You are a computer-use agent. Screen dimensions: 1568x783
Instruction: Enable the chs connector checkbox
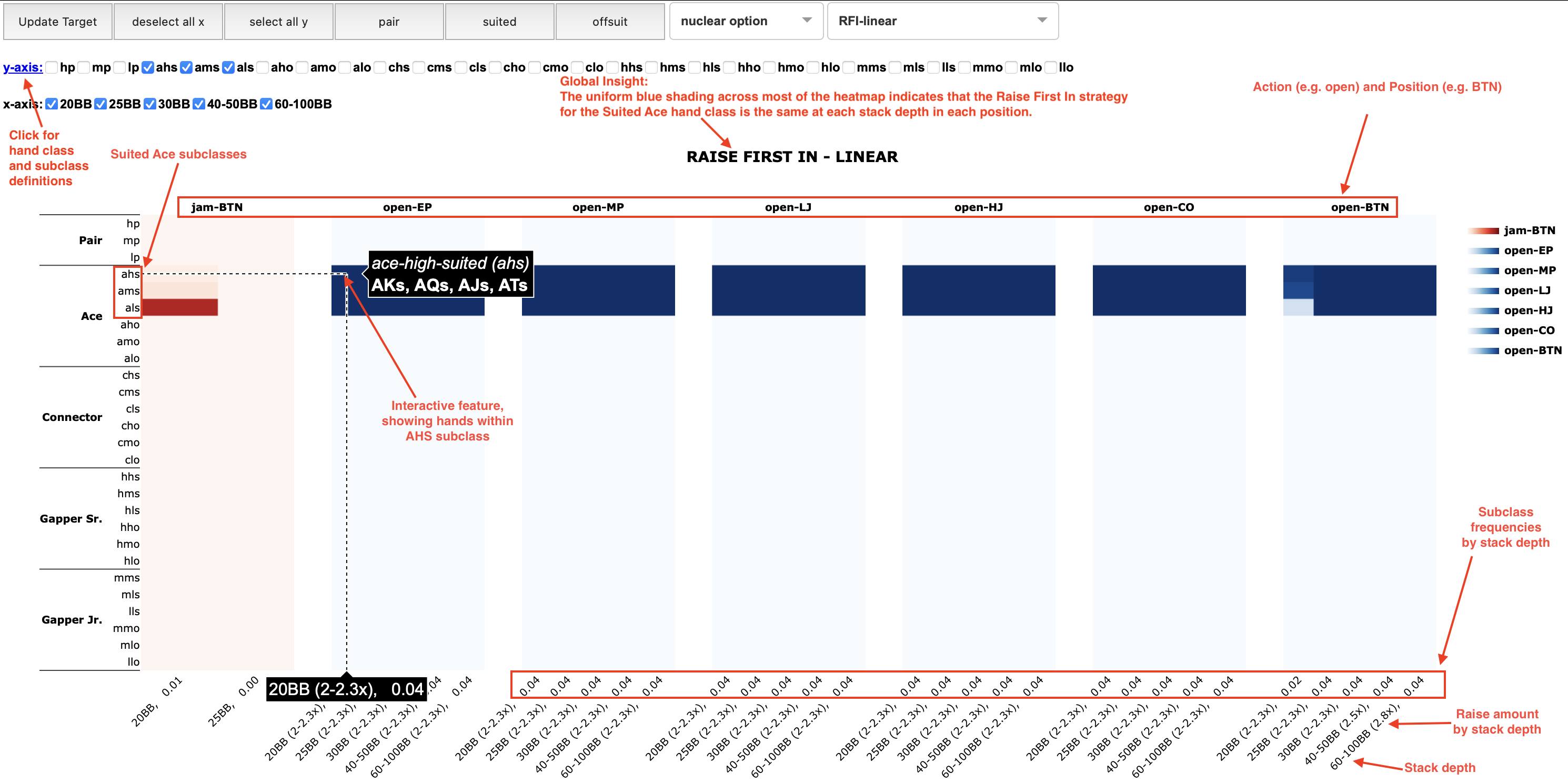[380, 67]
